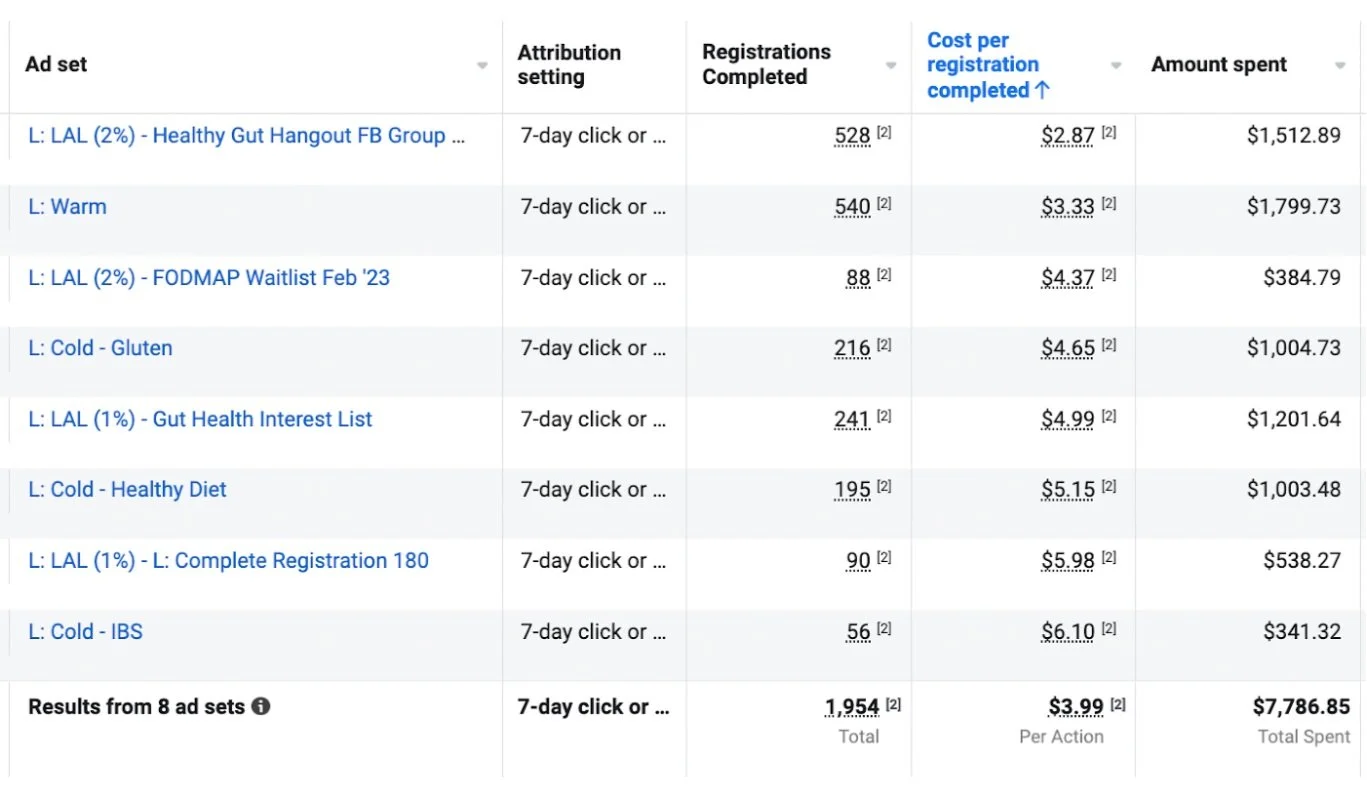
Task: Click the $3.33 cost footnote marker
Action: pos(1109,204)
